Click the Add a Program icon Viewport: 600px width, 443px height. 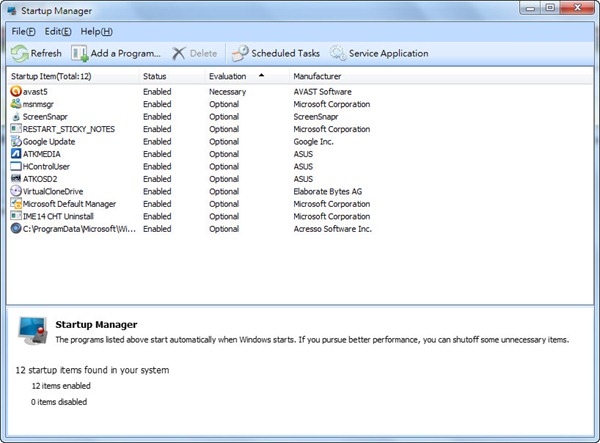point(79,53)
